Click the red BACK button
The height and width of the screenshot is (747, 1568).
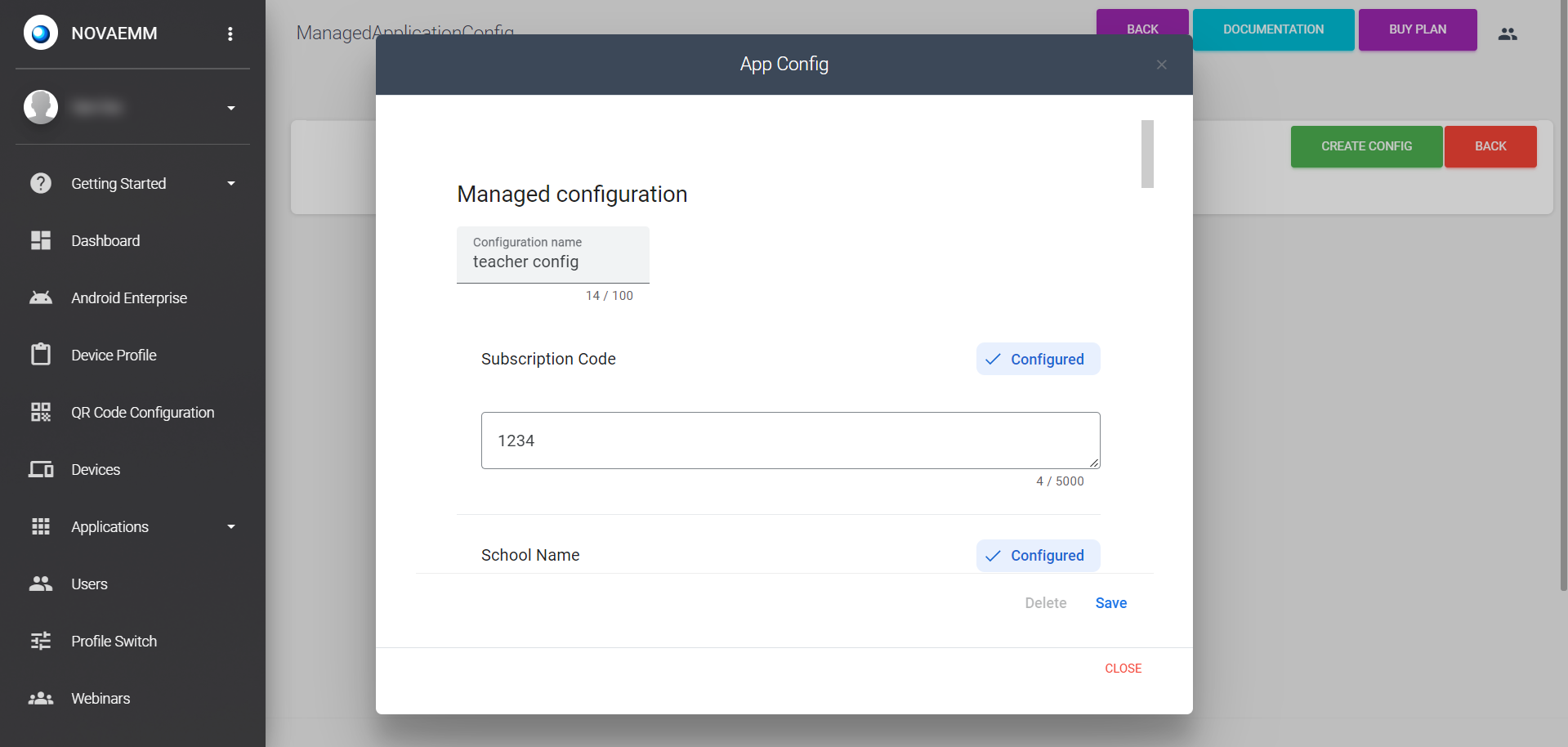[x=1490, y=146]
